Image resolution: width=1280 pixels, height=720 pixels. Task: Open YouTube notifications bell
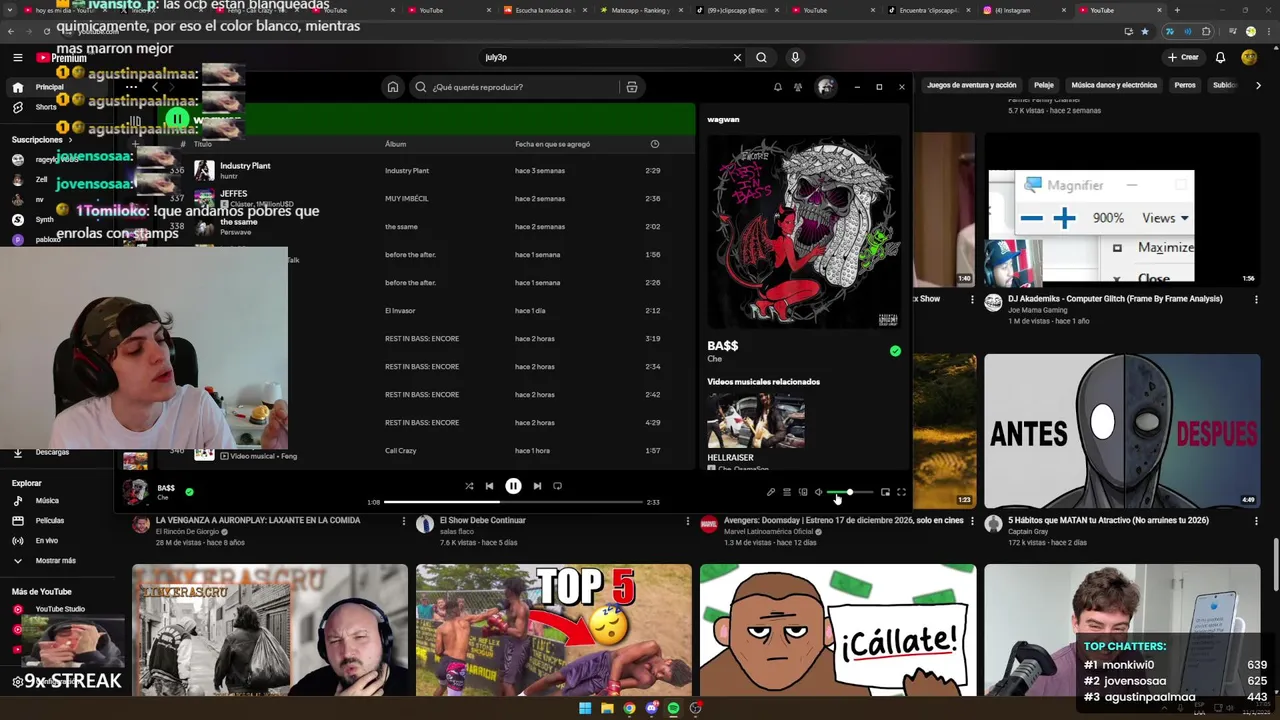point(1220,57)
